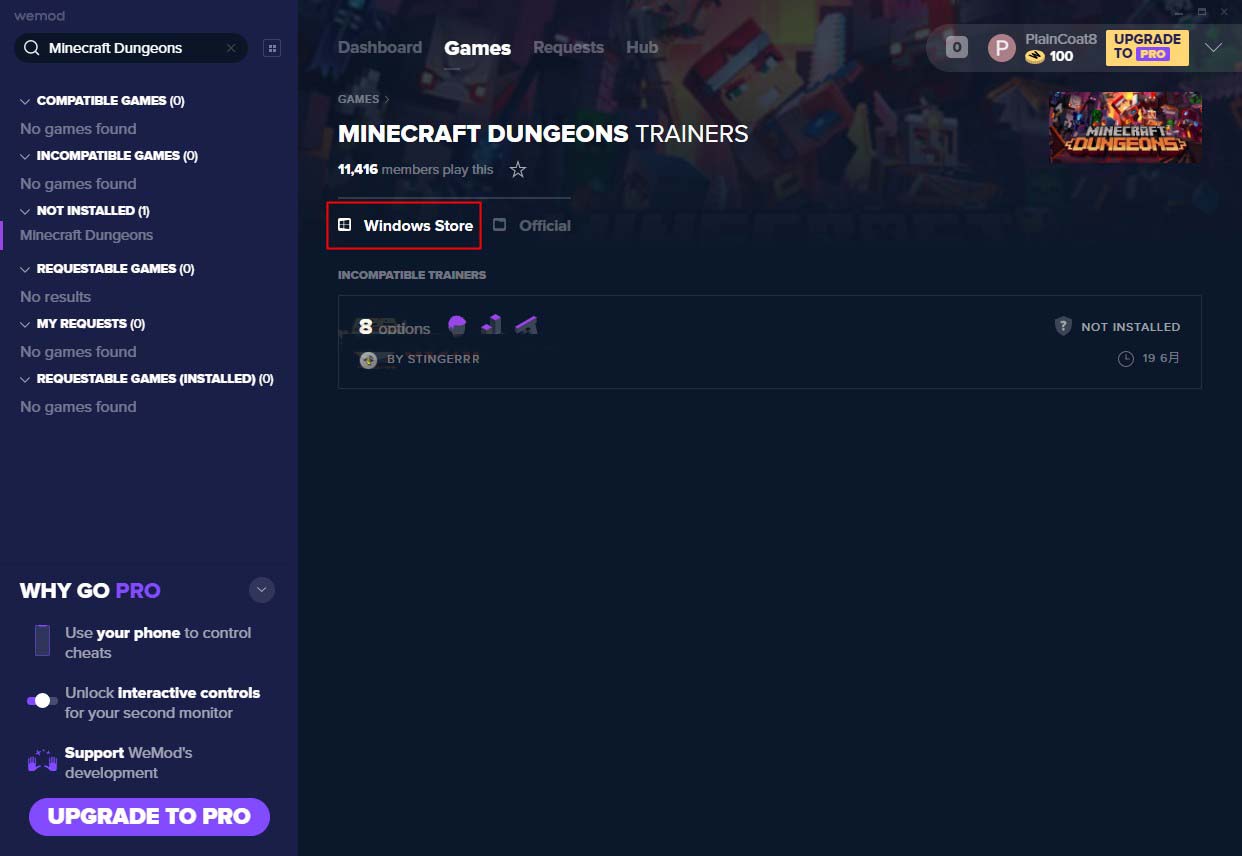Open notifications counter badge showing 0

pos(957,47)
